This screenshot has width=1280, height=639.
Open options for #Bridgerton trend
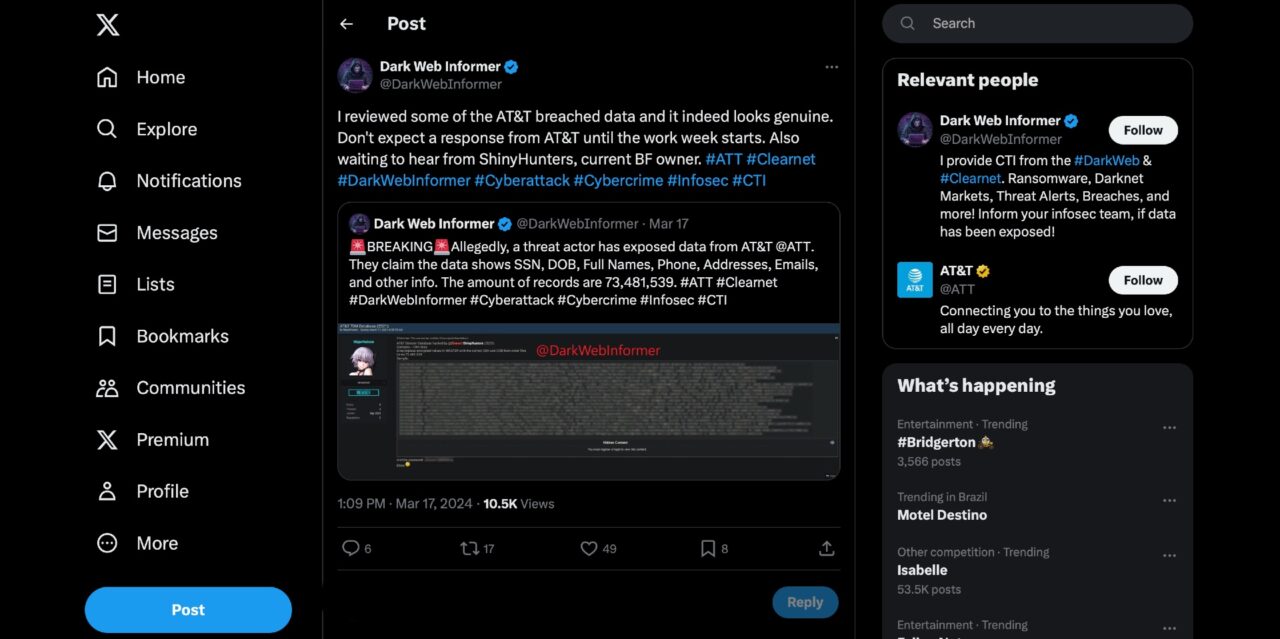click(x=1169, y=428)
